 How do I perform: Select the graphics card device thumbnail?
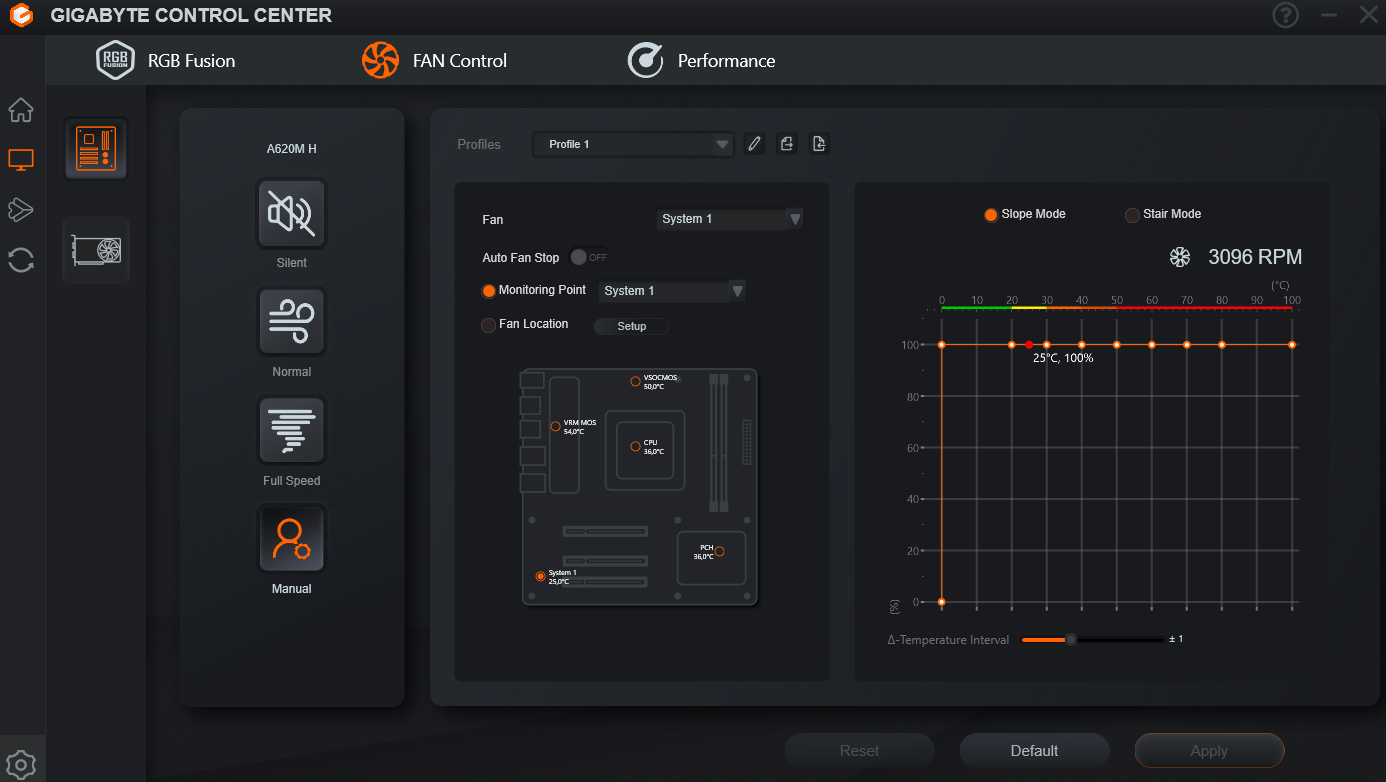tap(96, 250)
